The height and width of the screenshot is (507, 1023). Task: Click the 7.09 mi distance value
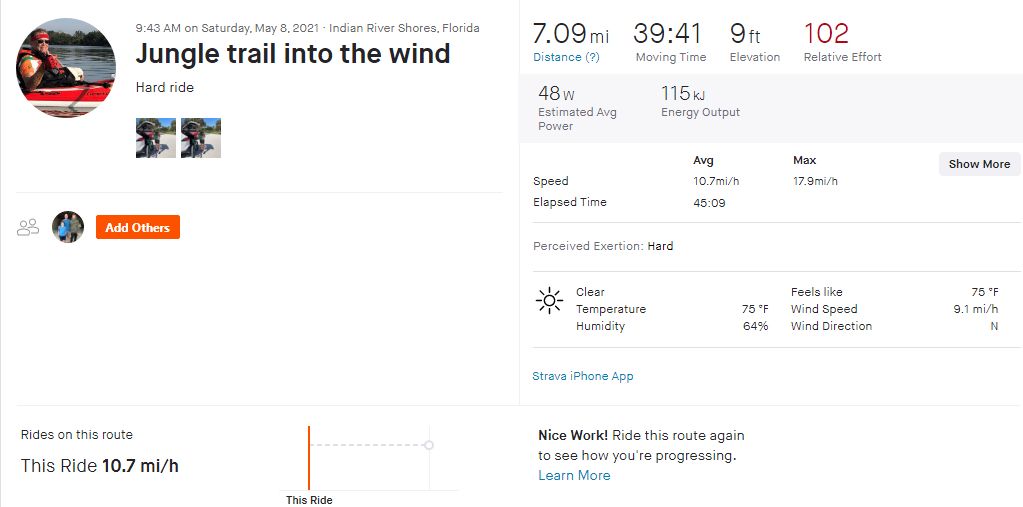click(571, 34)
